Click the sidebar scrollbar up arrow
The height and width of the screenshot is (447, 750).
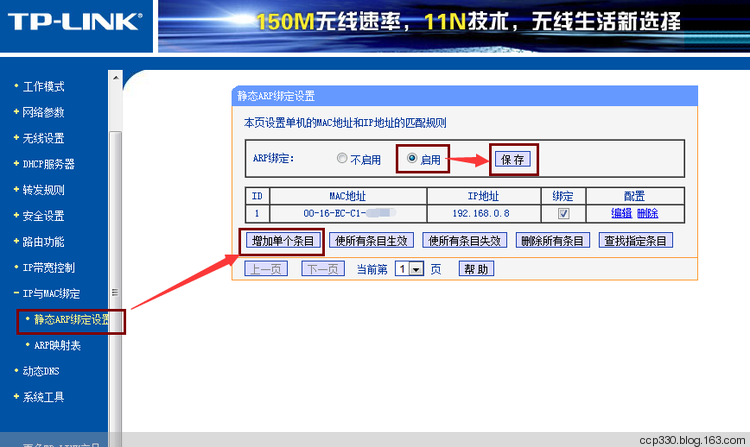[x=115, y=77]
